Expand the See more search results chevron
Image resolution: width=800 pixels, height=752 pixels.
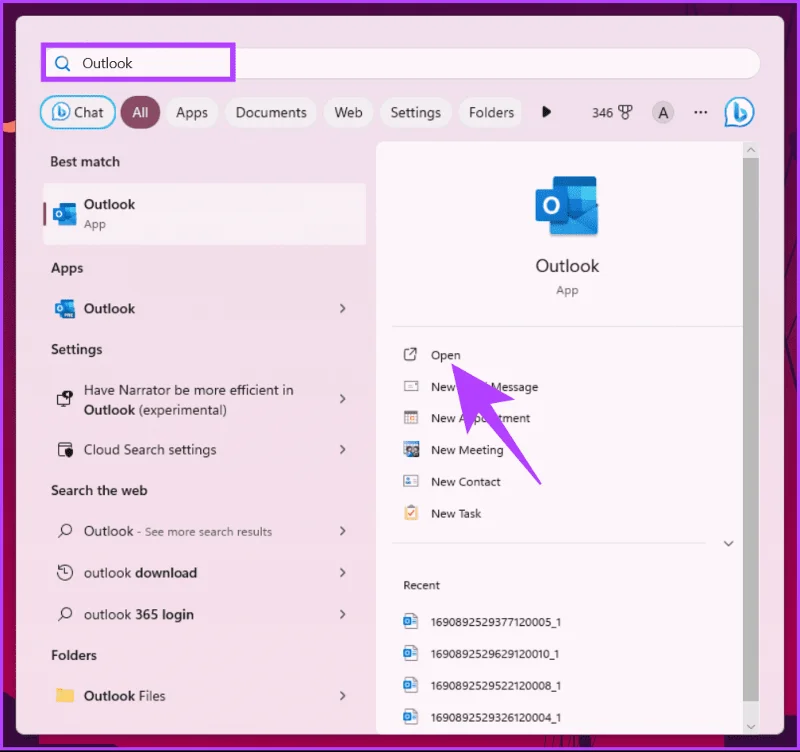(x=342, y=531)
